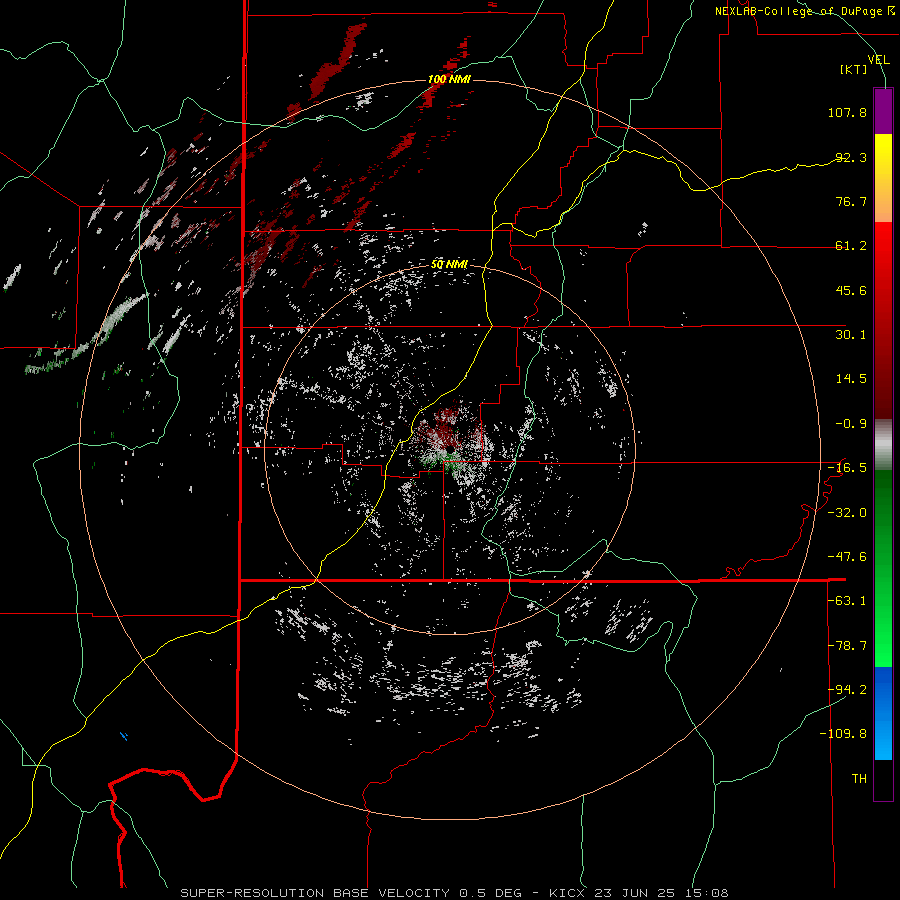Image resolution: width=900 pixels, height=900 pixels.
Task: Click the -109.8 legend value
Action: pos(843,734)
